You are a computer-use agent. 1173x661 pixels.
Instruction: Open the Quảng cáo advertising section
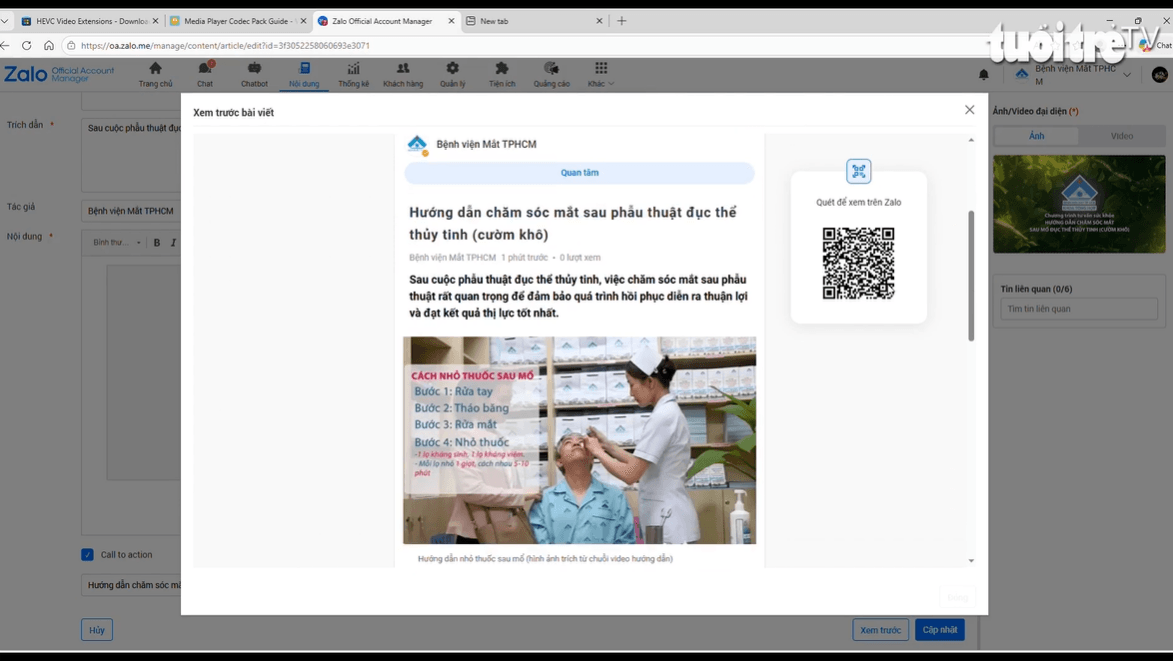coord(550,72)
